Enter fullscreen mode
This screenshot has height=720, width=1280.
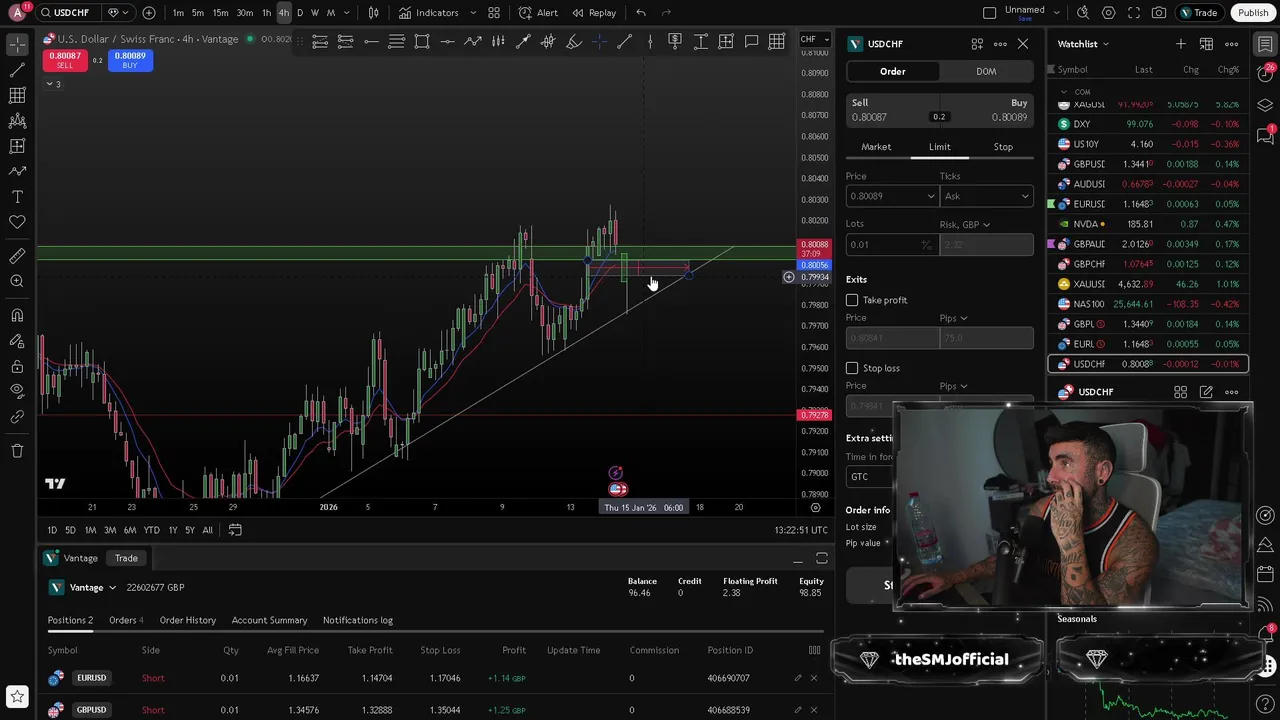(1133, 13)
